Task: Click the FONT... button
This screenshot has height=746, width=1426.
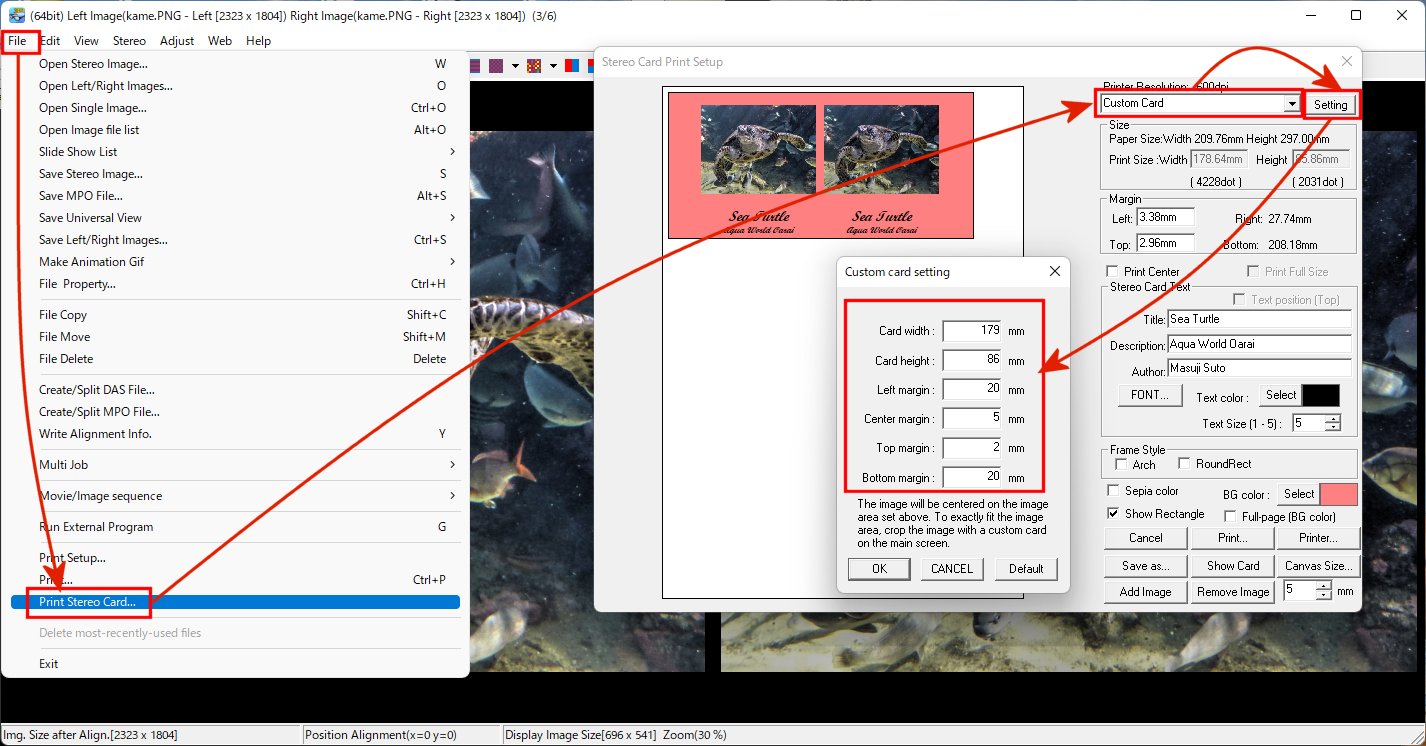Action: click(x=1150, y=395)
